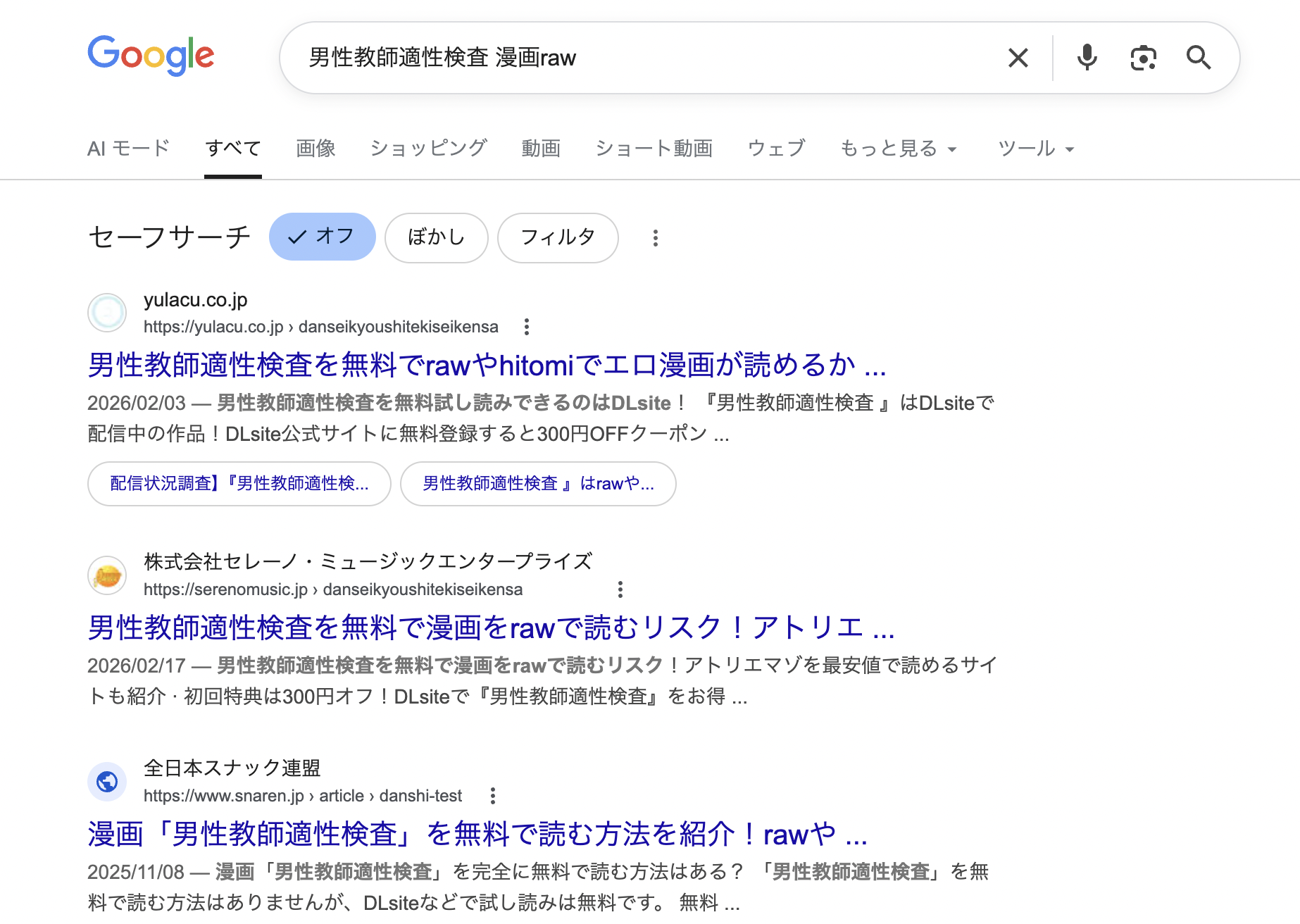1300x924 pixels.
Task: Click the Google logo
Action: pos(151,56)
